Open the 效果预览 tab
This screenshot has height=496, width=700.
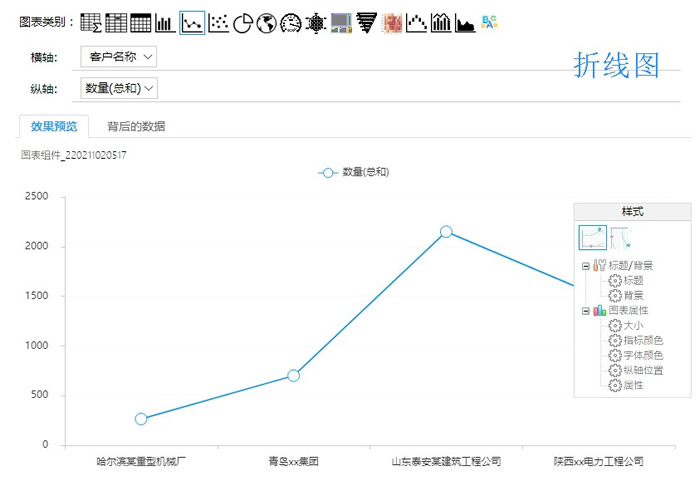coord(54,126)
